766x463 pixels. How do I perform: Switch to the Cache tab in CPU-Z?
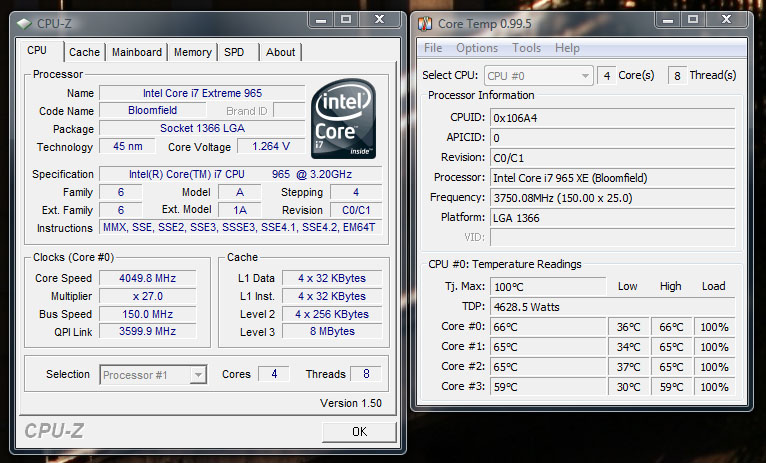click(85, 52)
